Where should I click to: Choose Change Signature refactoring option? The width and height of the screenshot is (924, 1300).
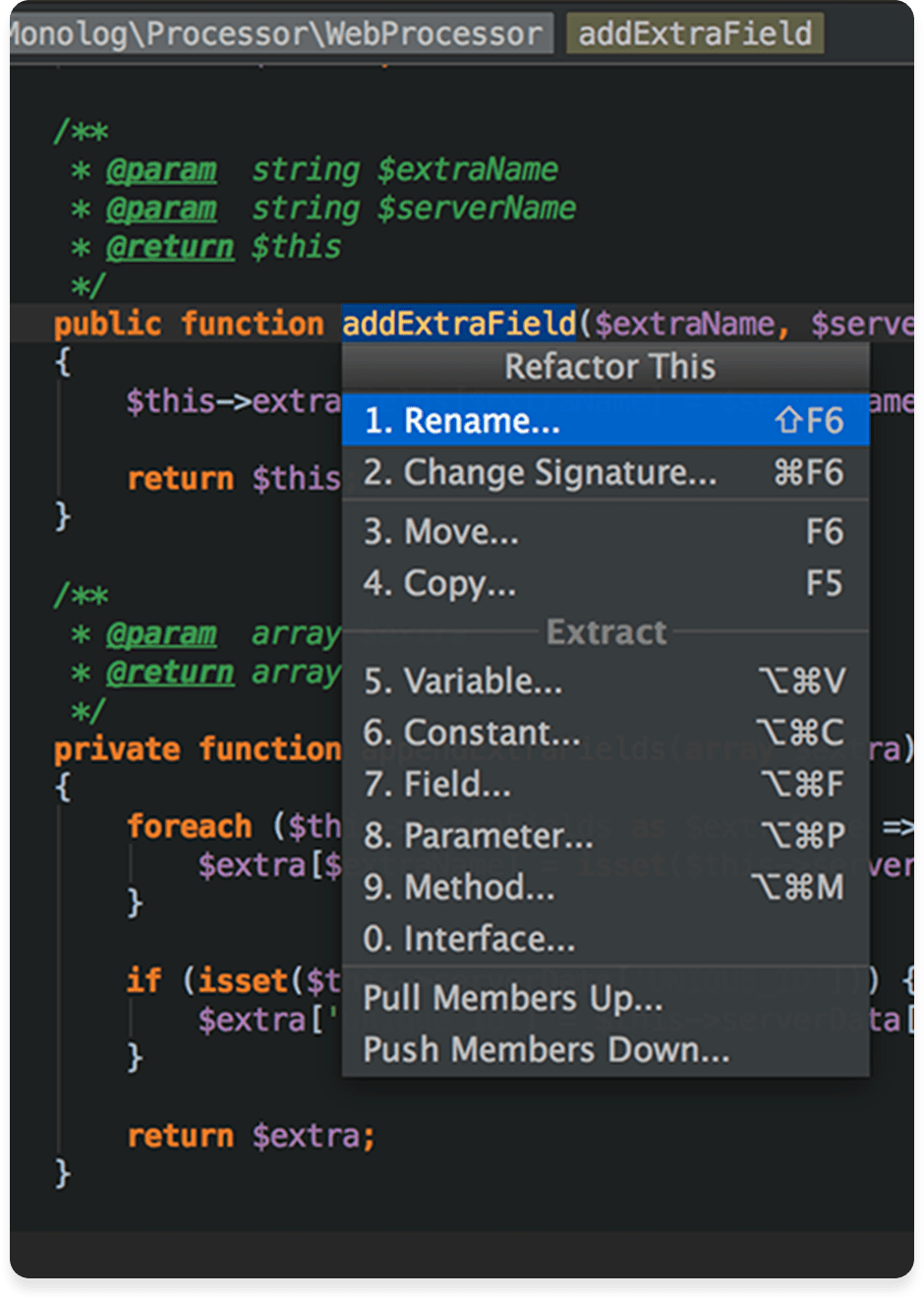point(606,472)
